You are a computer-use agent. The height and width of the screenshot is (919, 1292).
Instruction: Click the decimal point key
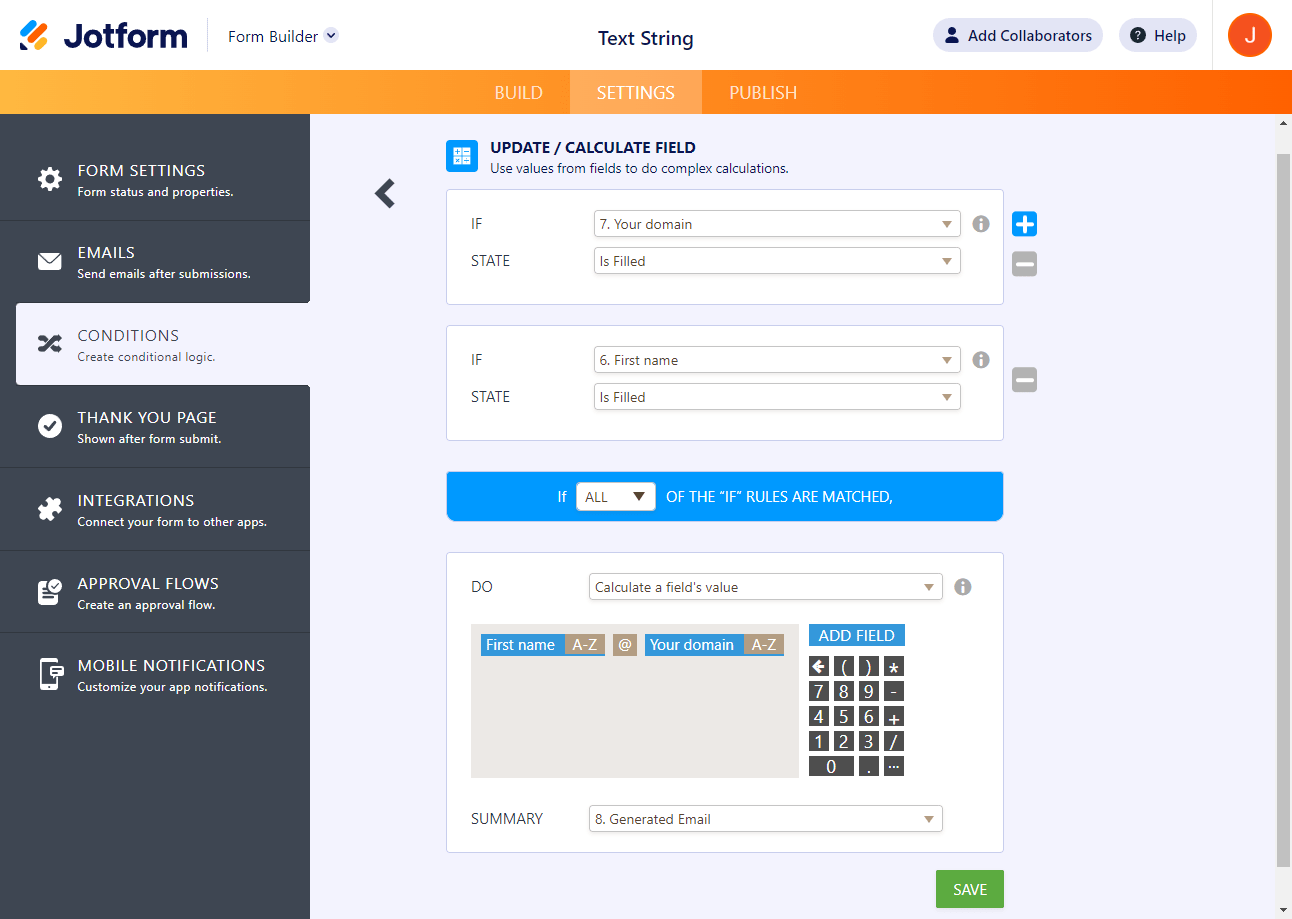869,767
